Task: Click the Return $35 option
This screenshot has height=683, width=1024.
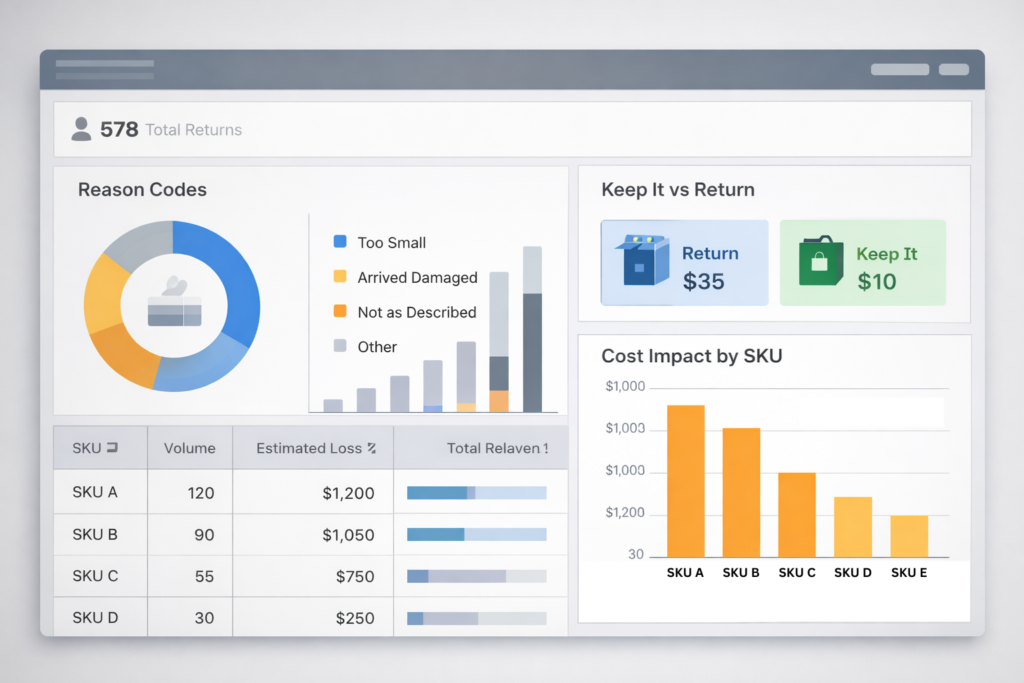Action: 684,261
